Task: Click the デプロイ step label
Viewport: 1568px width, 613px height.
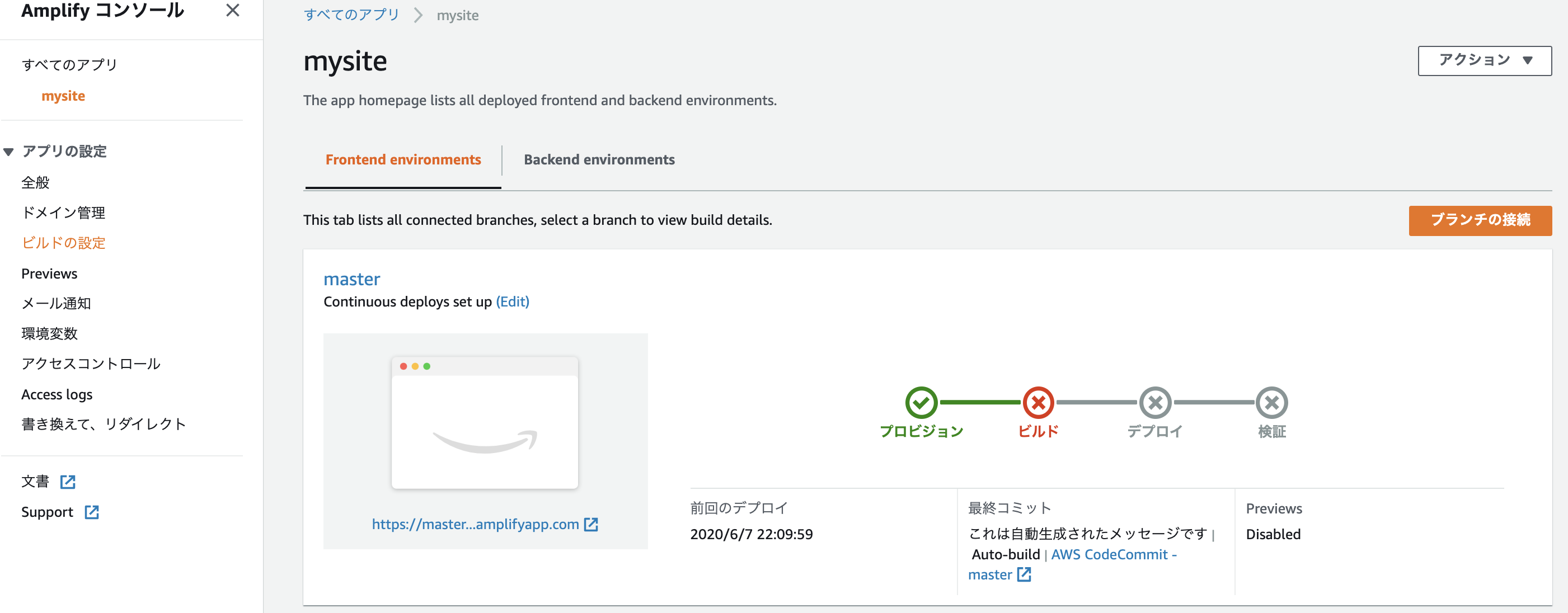Action: tap(1154, 432)
